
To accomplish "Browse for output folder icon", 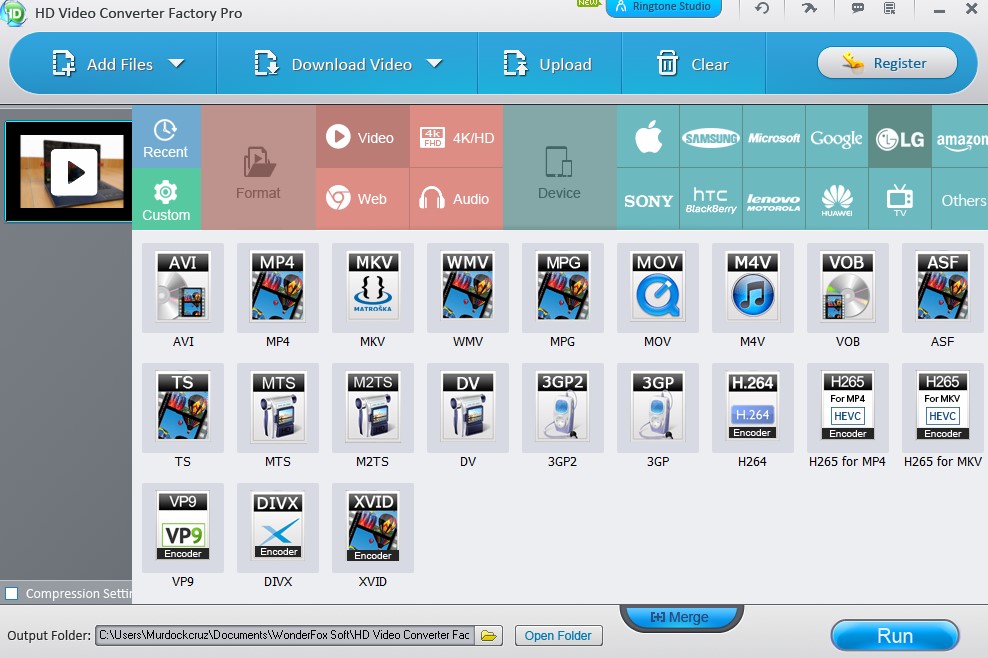I will (488, 635).
